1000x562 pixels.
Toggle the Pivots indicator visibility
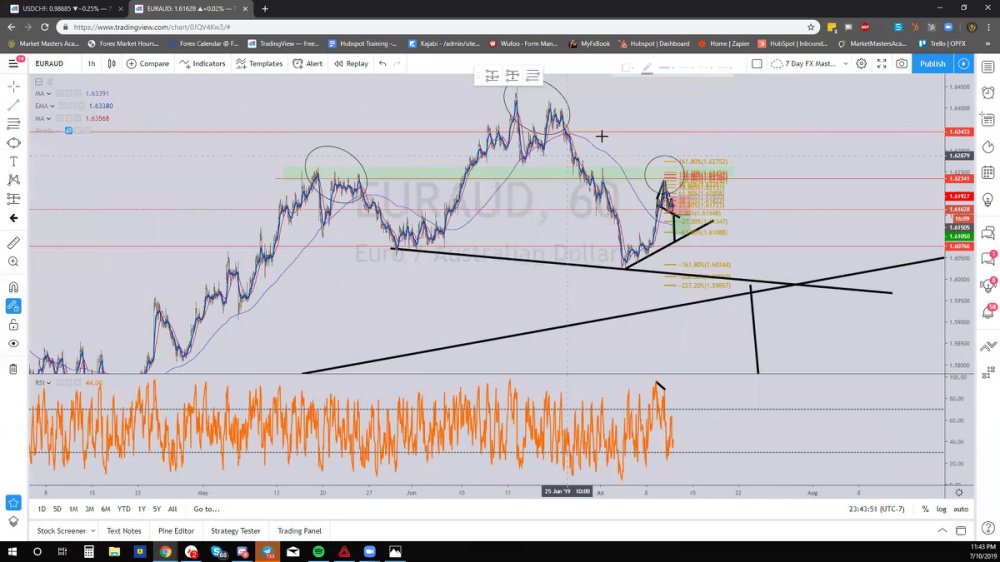click(68, 131)
